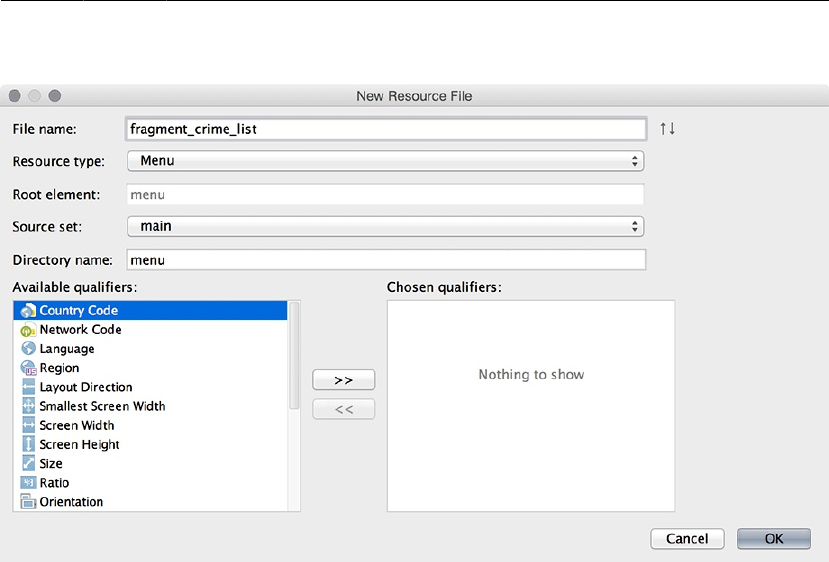Open the Resource type dropdown
The image size is (829, 562).
click(385, 161)
